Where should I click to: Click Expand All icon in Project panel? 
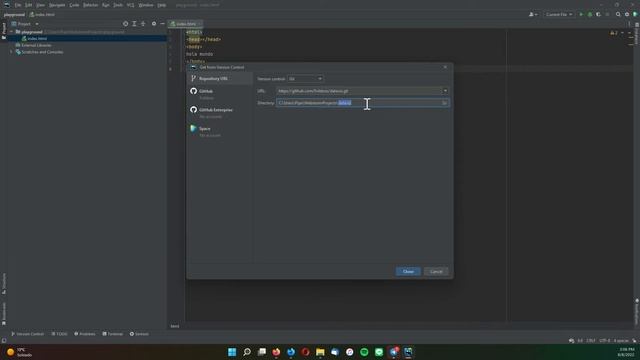click(x=134, y=24)
